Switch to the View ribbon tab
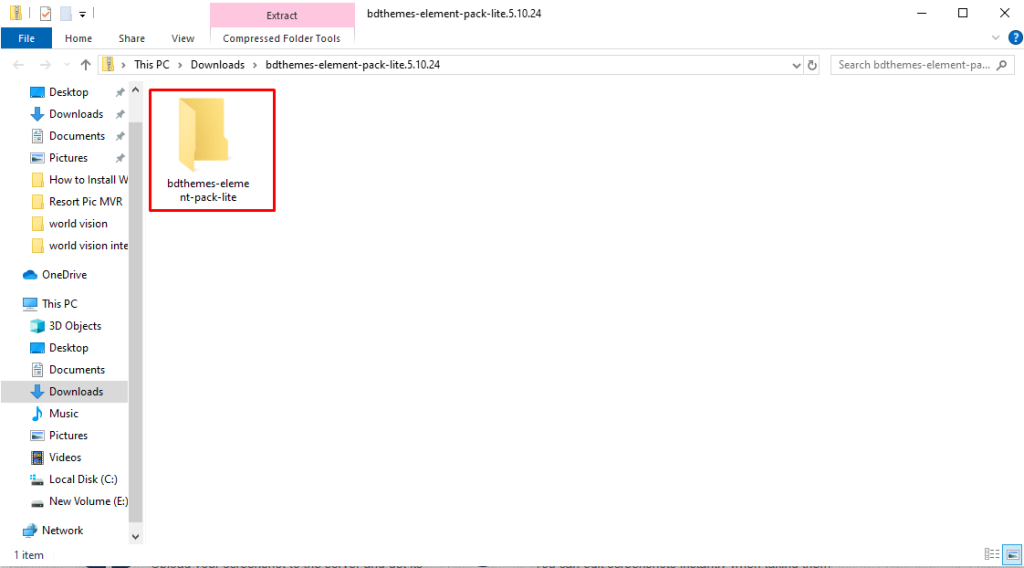1024x568 pixels. coord(183,38)
